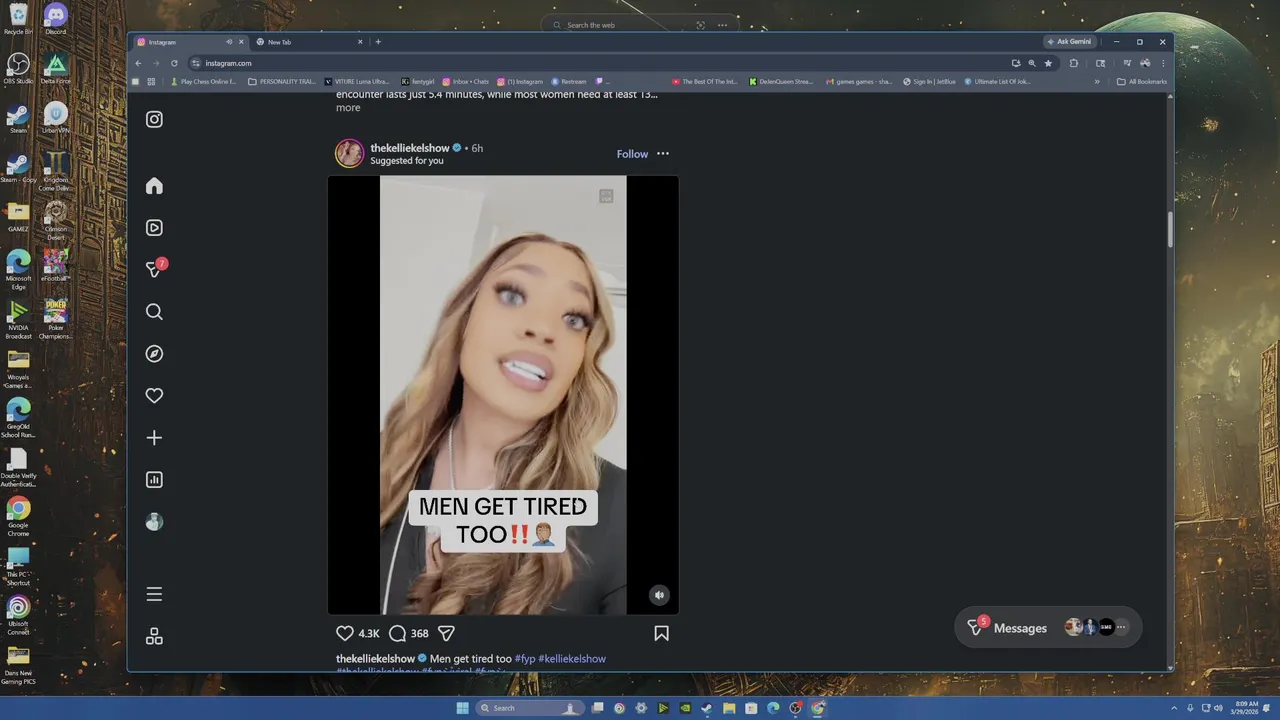Open Explore compass icon in sidebar
This screenshot has height=720, width=1280.
tap(154, 354)
